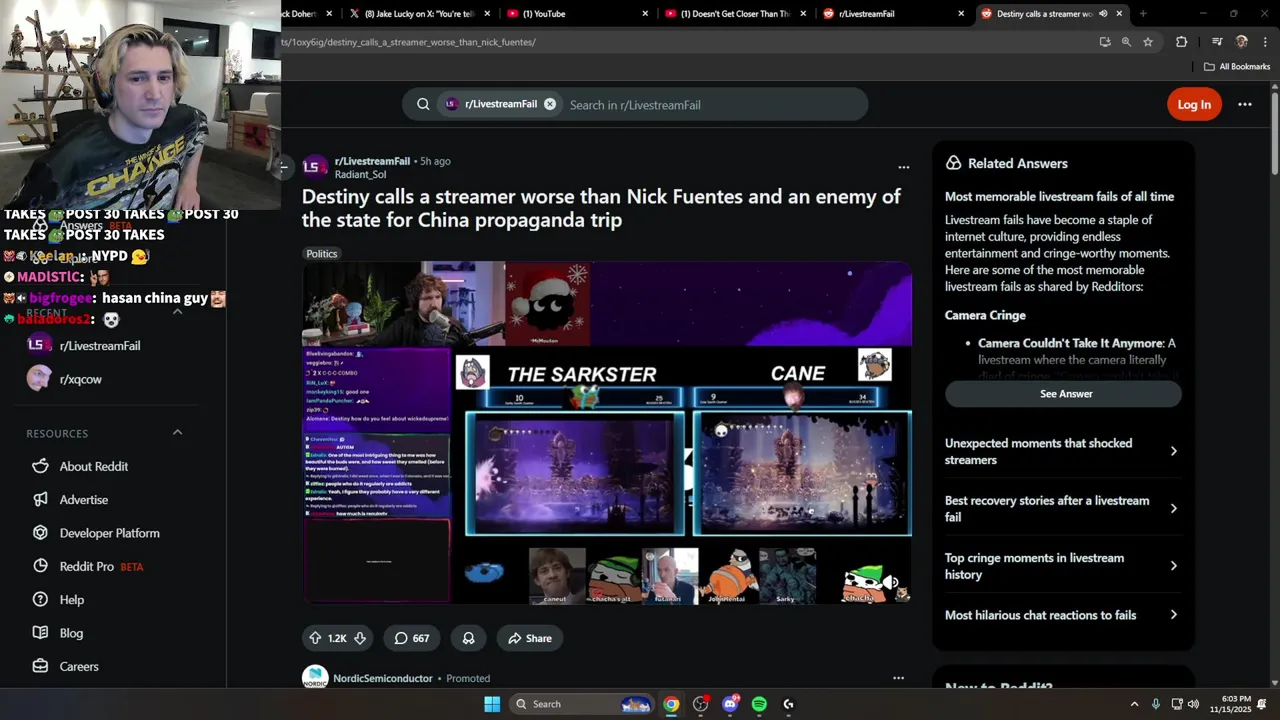
Task: Open OBS Studio from the taskbar
Action: pos(700,704)
